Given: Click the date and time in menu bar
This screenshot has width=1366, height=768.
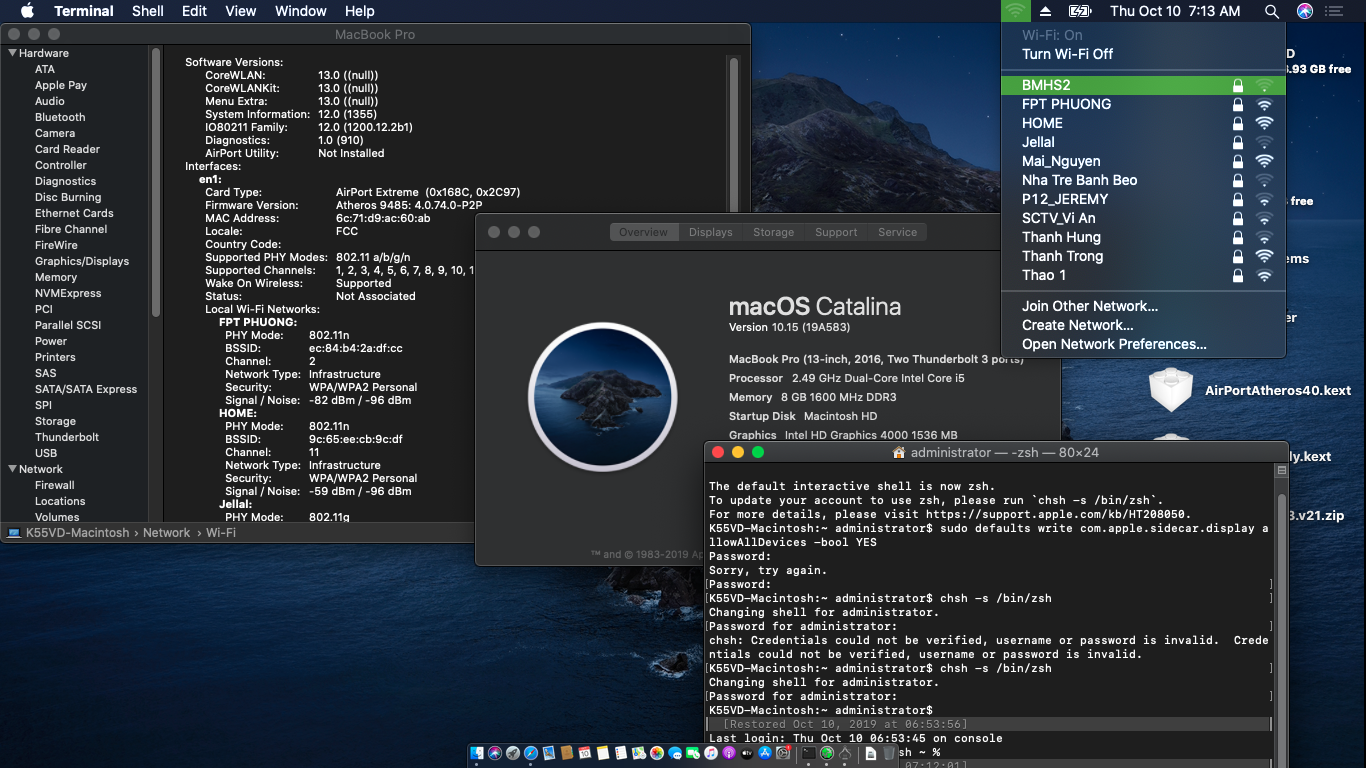Looking at the screenshot, I should coord(1175,11).
